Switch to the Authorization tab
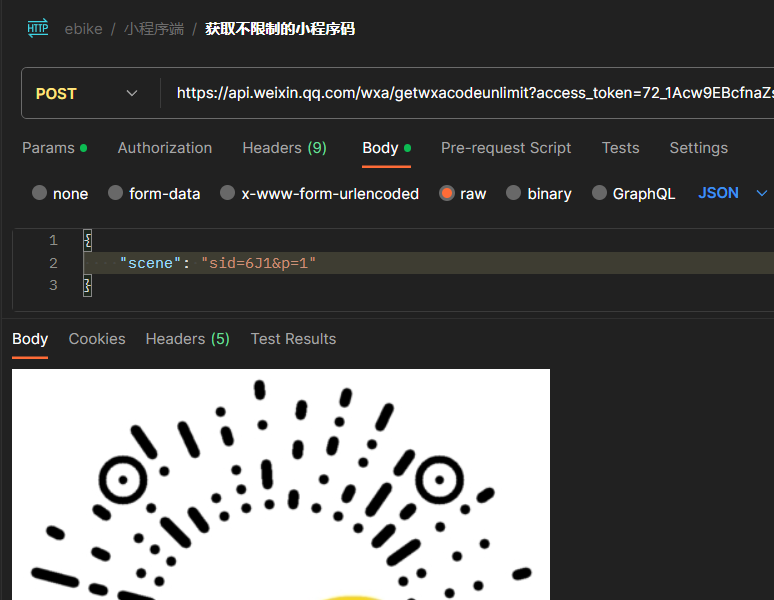The height and width of the screenshot is (600, 774). (165, 148)
